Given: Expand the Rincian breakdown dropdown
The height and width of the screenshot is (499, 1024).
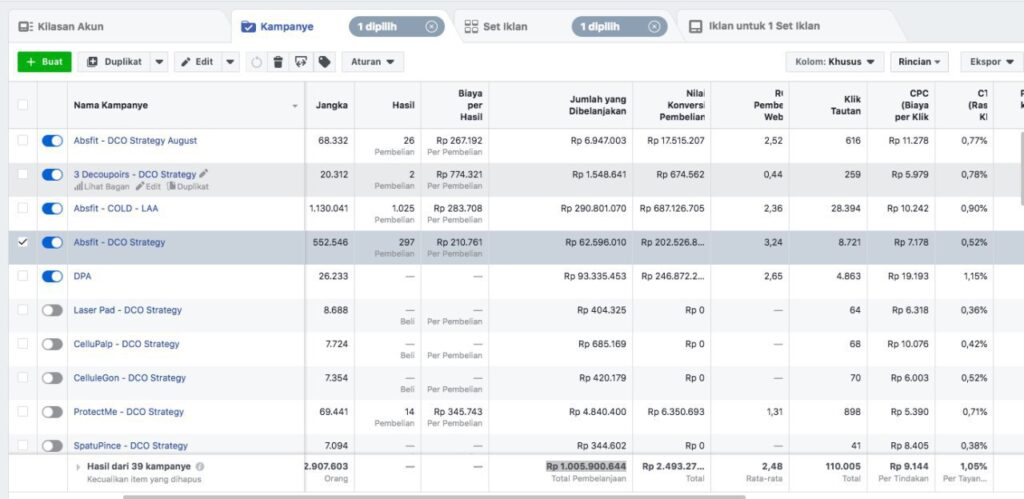Looking at the screenshot, I should (x=919, y=62).
